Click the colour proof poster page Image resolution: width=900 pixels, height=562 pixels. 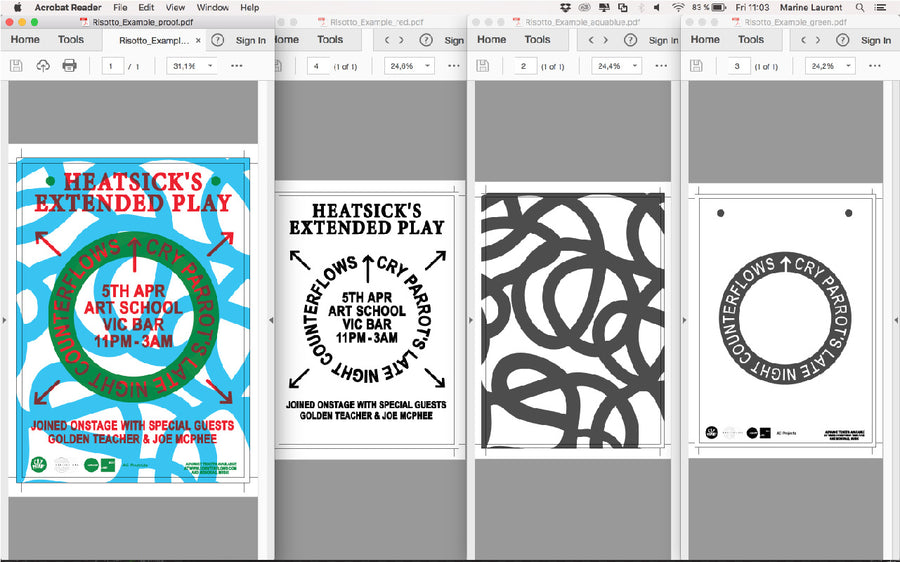pos(133,320)
